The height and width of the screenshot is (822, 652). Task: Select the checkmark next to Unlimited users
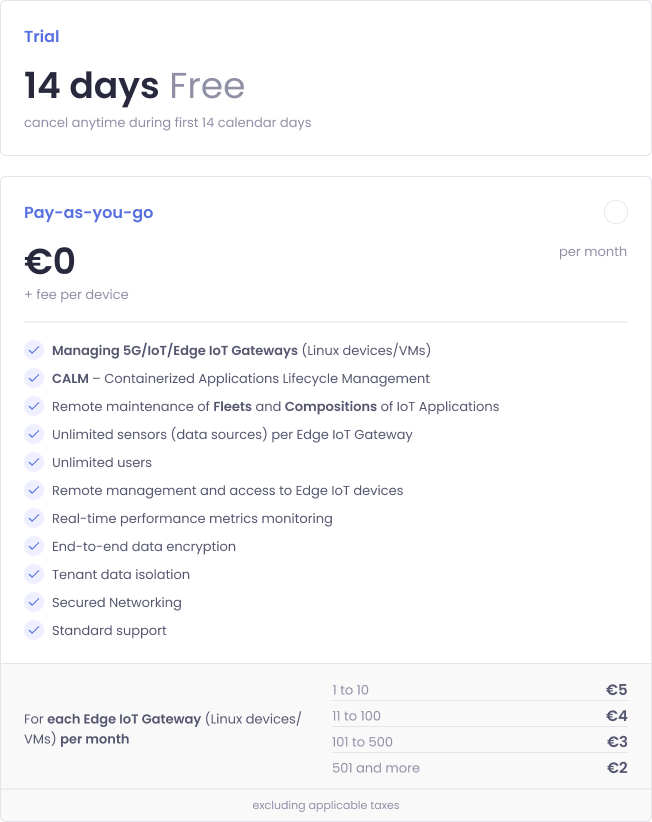pyautogui.click(x=33, y=462)
